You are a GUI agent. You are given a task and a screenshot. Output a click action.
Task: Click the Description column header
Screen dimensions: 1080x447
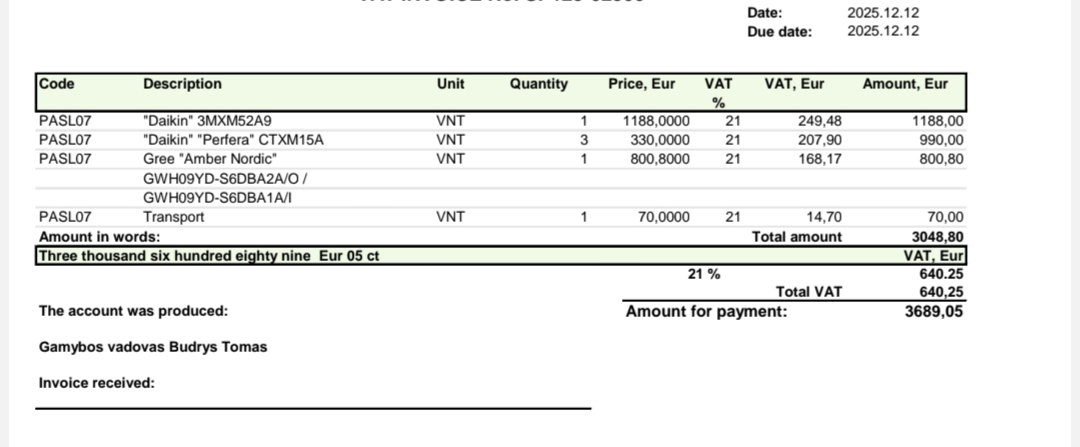click(182, 84)
